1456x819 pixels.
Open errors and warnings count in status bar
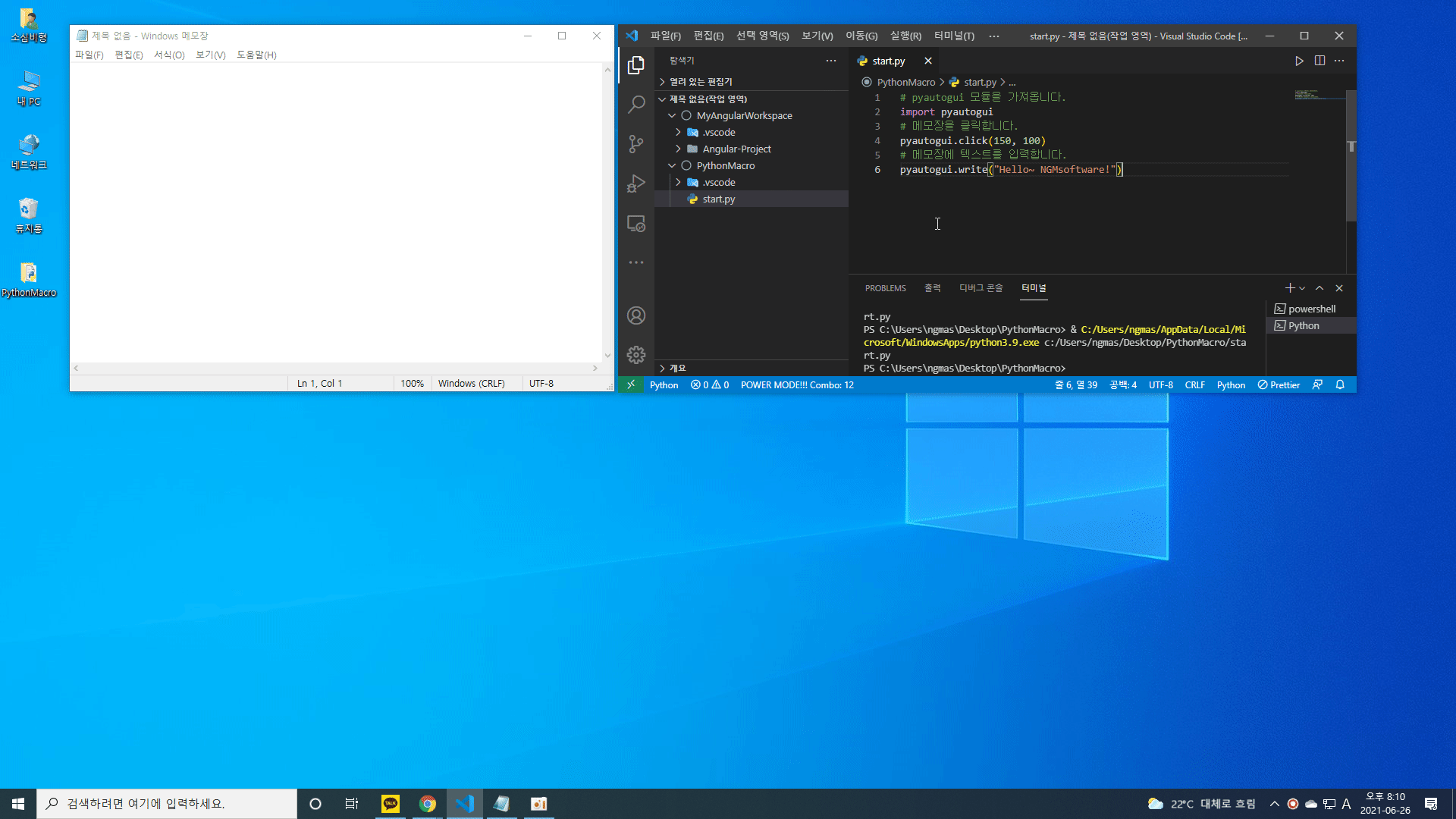click(x=710, y=385)
